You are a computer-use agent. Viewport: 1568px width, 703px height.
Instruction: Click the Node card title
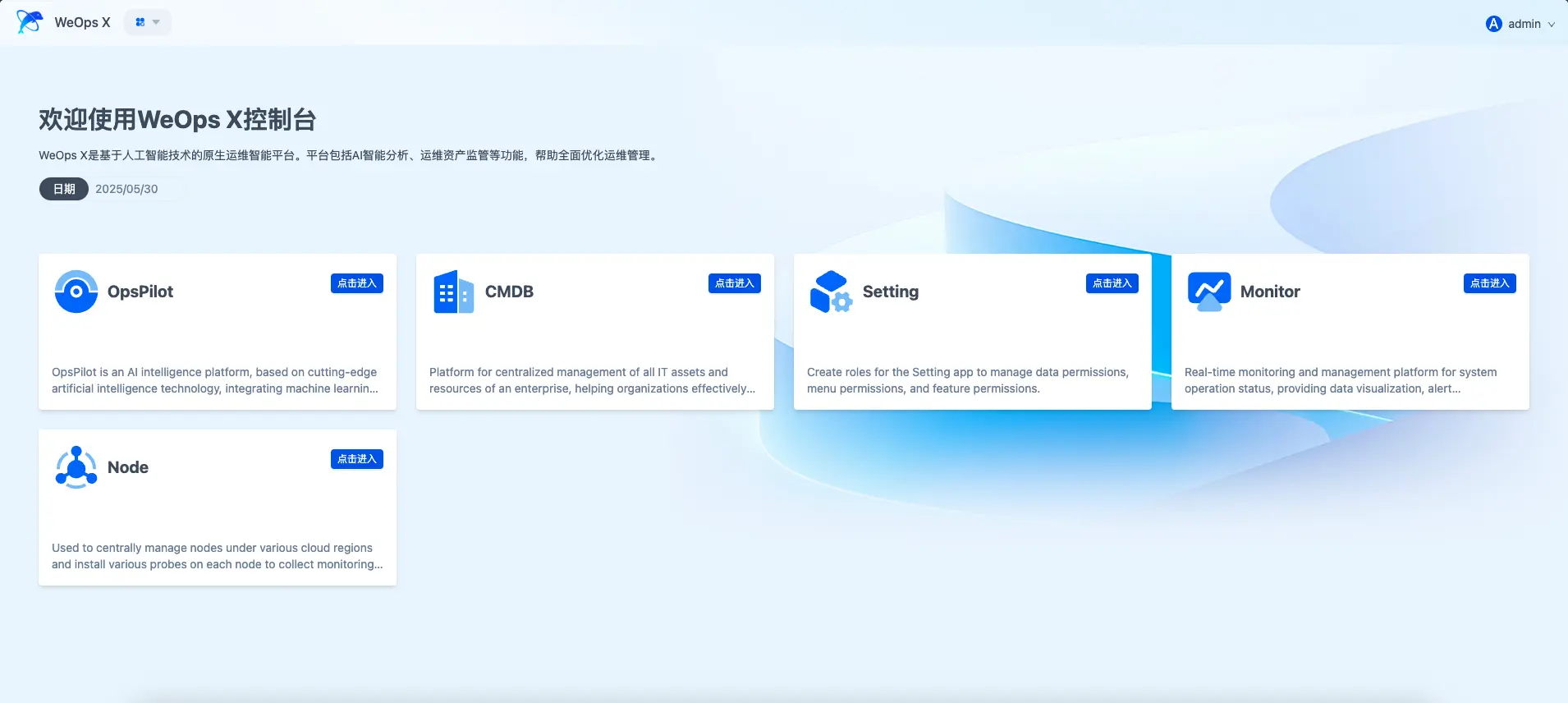[x=128, y=467]
